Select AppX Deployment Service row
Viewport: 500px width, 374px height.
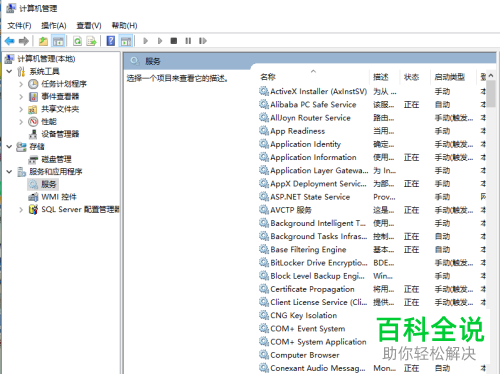click(372, 184)
